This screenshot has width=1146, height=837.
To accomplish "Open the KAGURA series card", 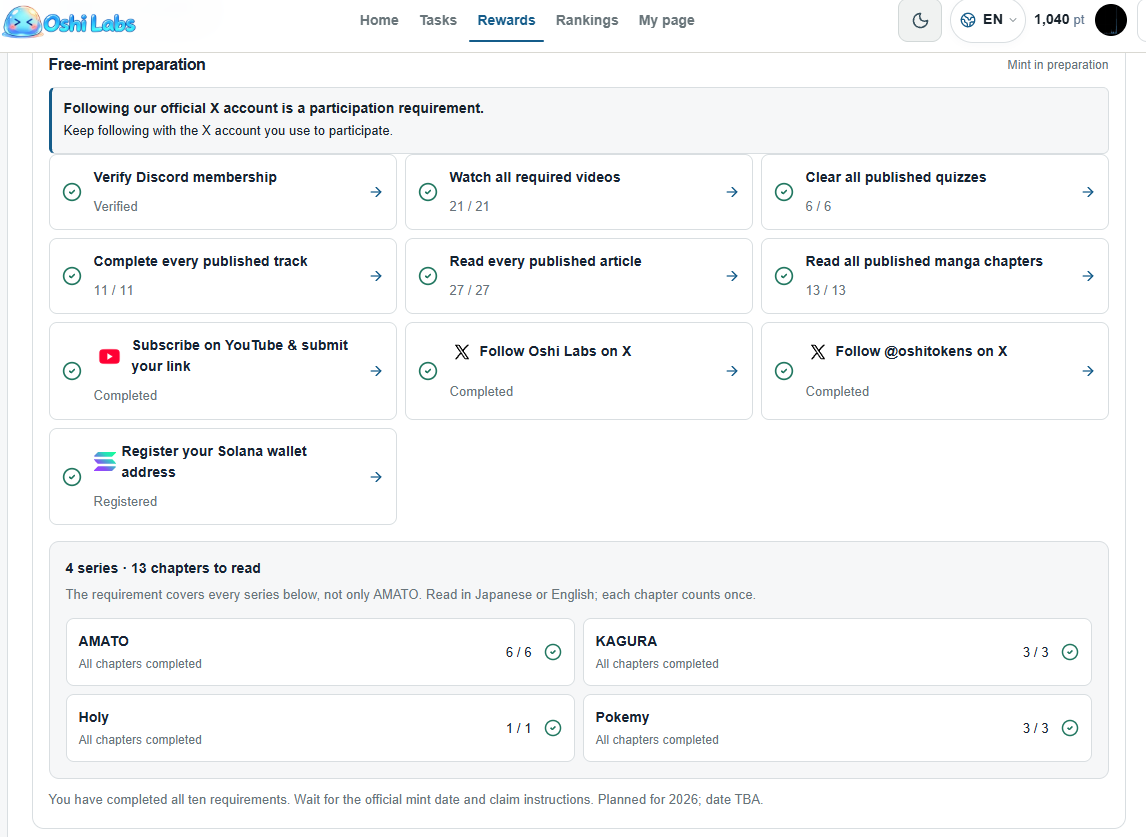I will point(837,652).
